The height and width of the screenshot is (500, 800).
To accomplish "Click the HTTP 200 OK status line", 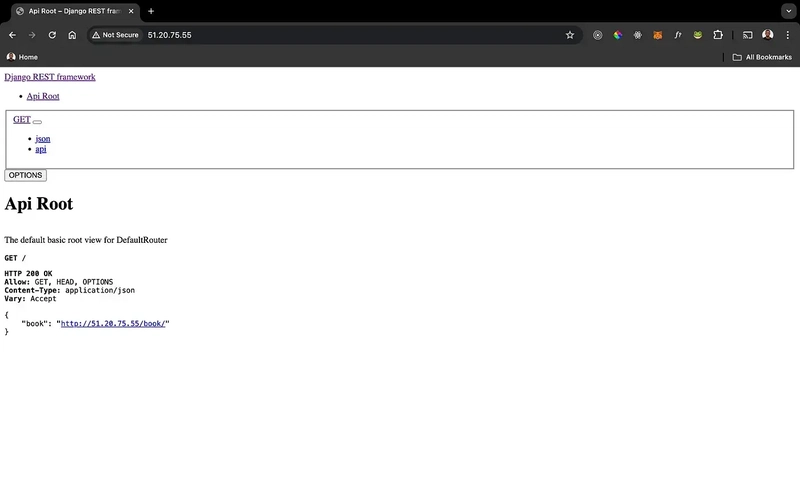I will [x=29, y=273].
